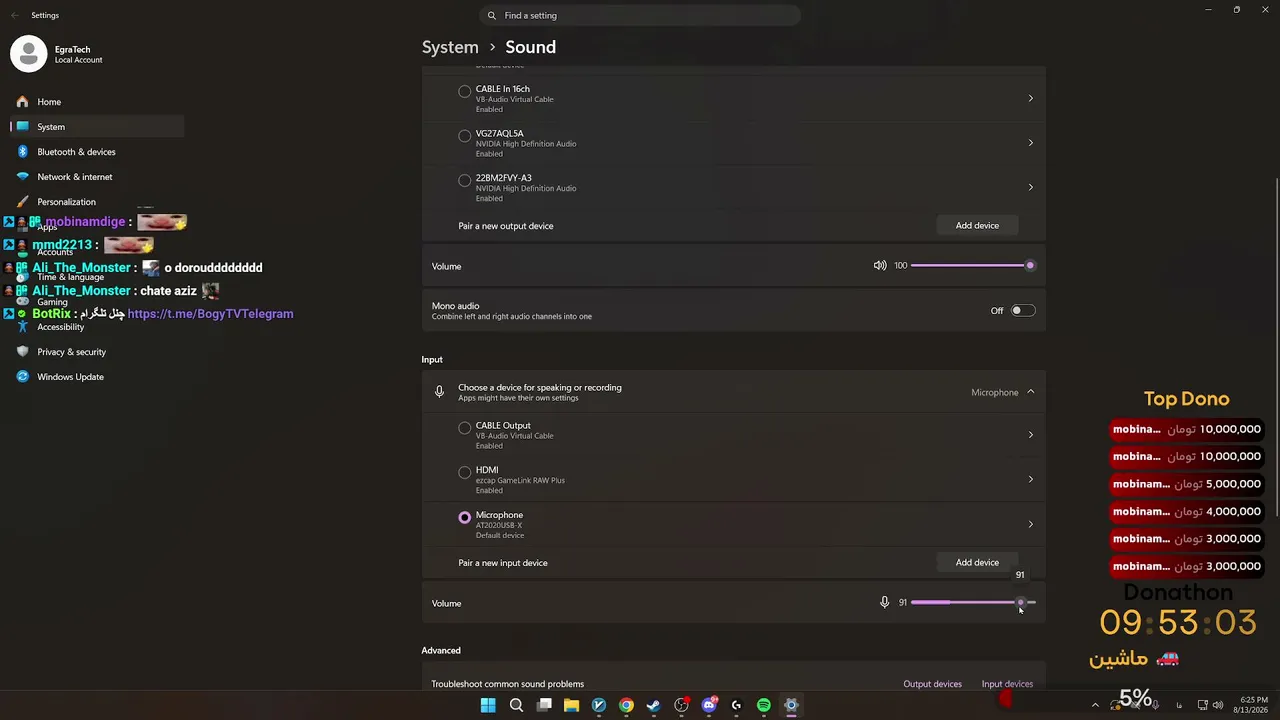This screenshot has width=1280, height=720.
Task: Open HDMI input properties chevron
Action: [x=1031, y=479]
